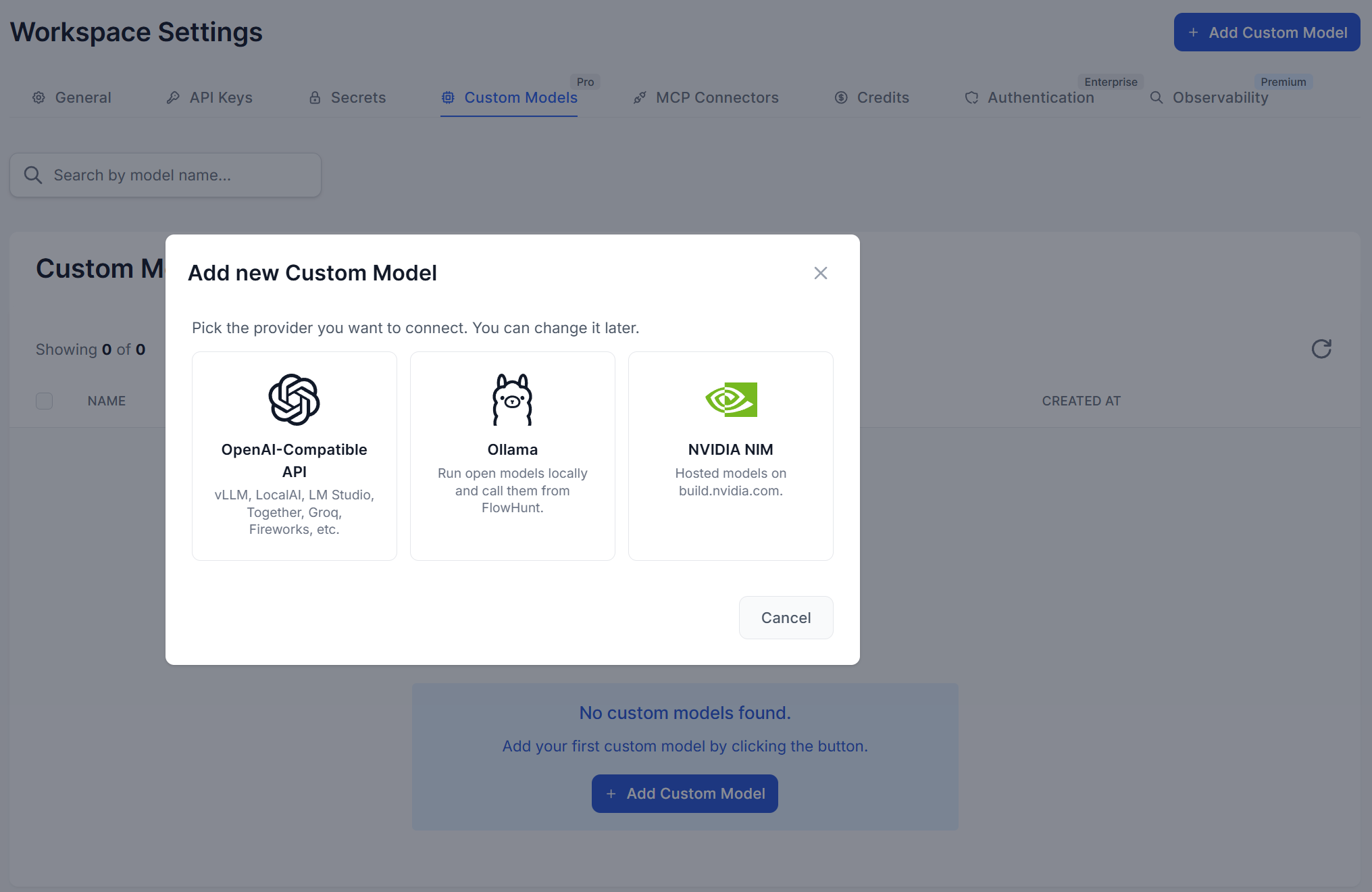Viewport: 1372px width, 892px height.
Task: Pick the NVIDIA NIM green logo
Action: click(x=731, y=399)
